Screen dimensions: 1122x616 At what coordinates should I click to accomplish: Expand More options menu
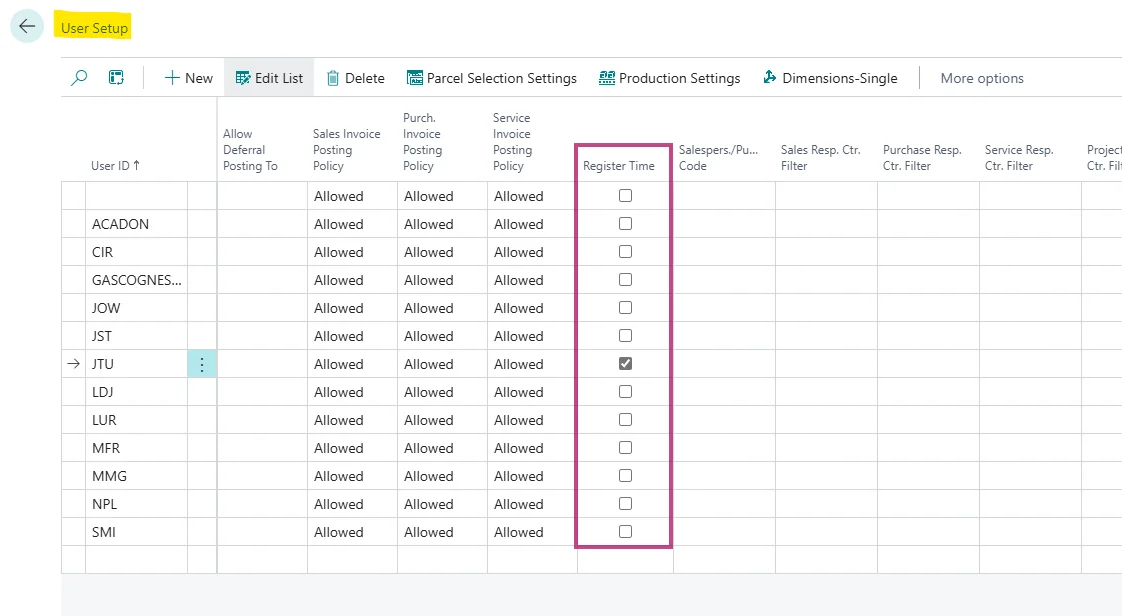981,78
